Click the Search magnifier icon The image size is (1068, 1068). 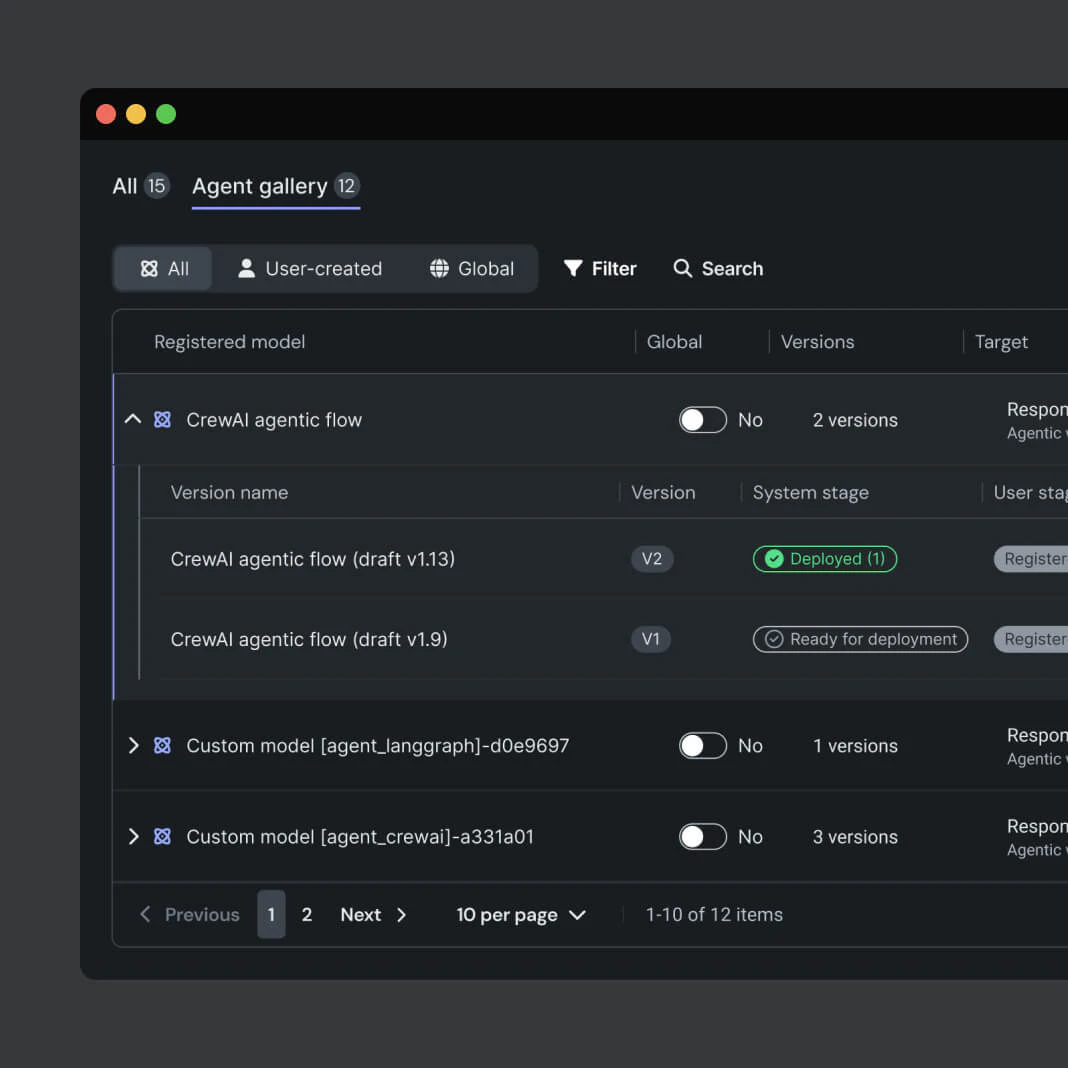point(683,268)
